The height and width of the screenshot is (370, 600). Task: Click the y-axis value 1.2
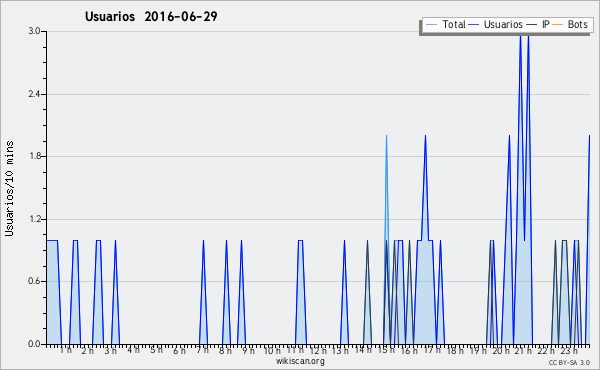coord(34,219)
